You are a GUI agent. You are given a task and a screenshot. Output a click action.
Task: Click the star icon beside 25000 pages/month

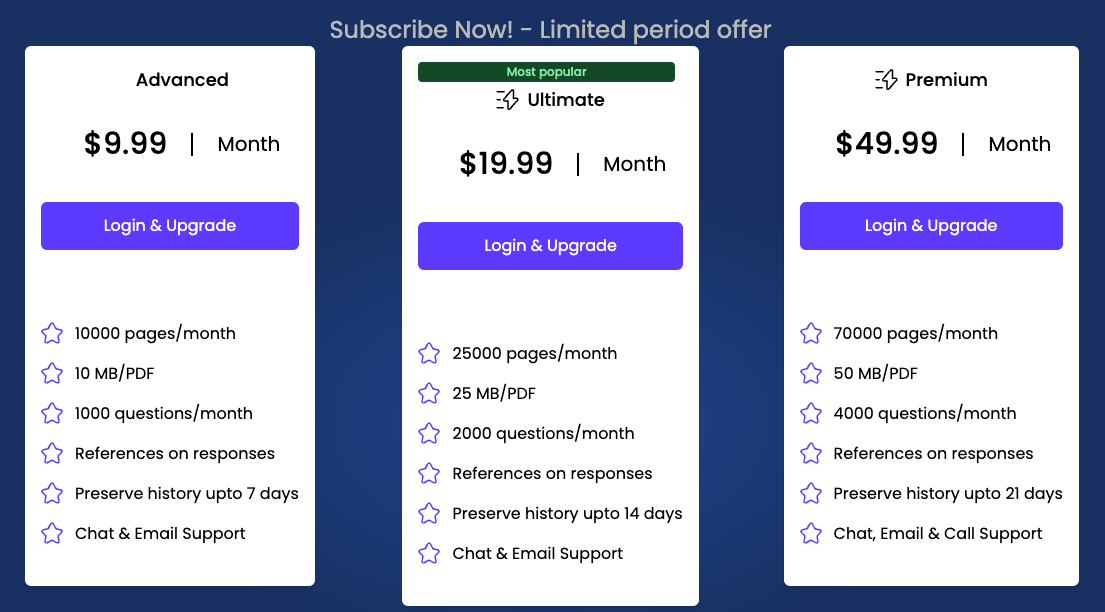pos(429,353)
